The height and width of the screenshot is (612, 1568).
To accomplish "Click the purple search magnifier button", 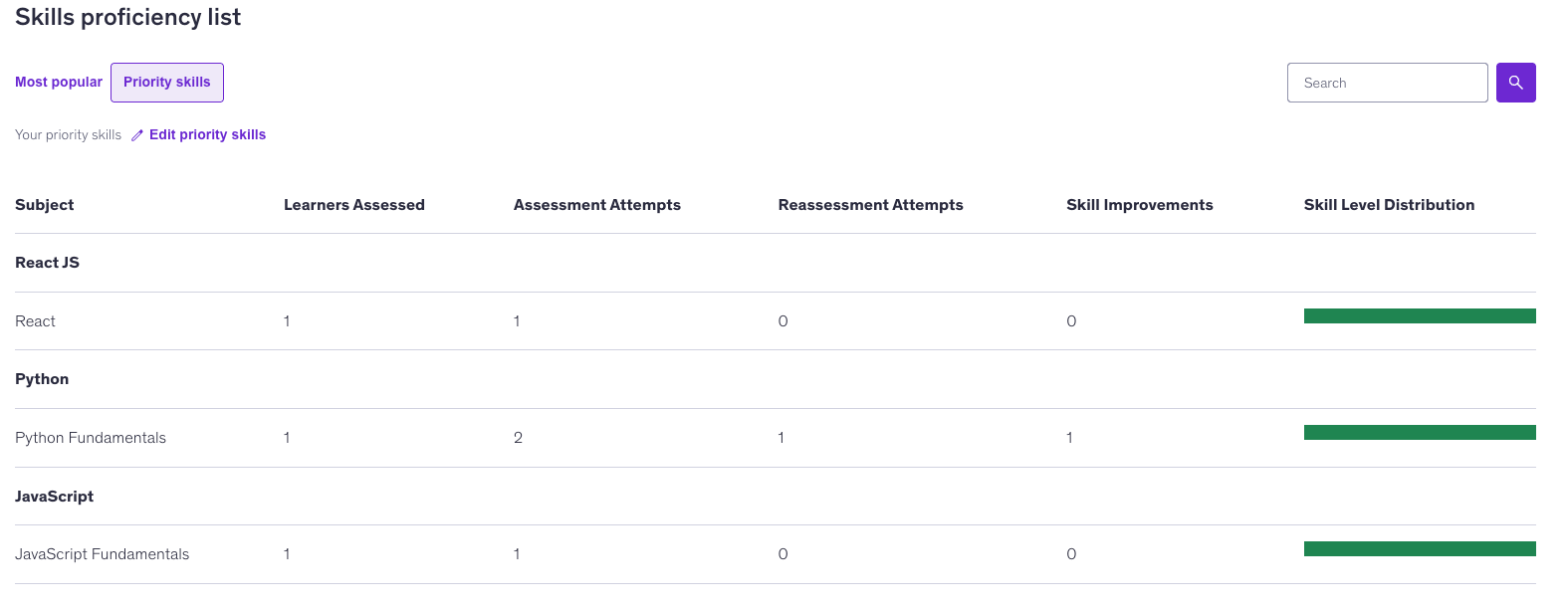I will [x=1515, y=83].
